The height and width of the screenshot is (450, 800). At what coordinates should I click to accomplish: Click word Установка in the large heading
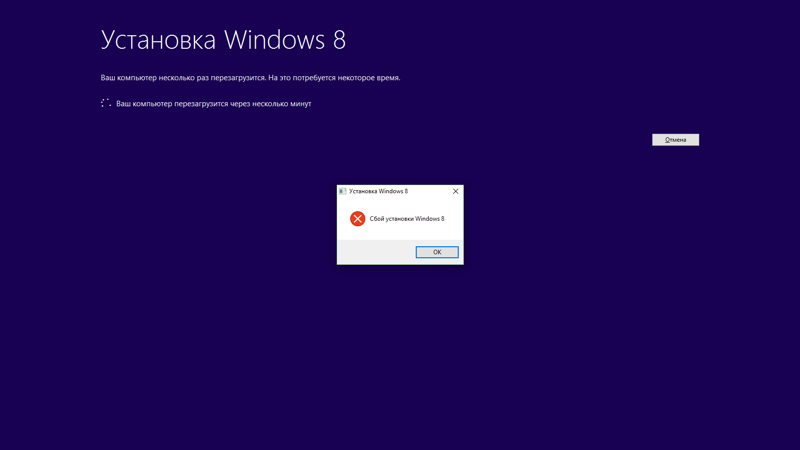[x=158, y=40]
